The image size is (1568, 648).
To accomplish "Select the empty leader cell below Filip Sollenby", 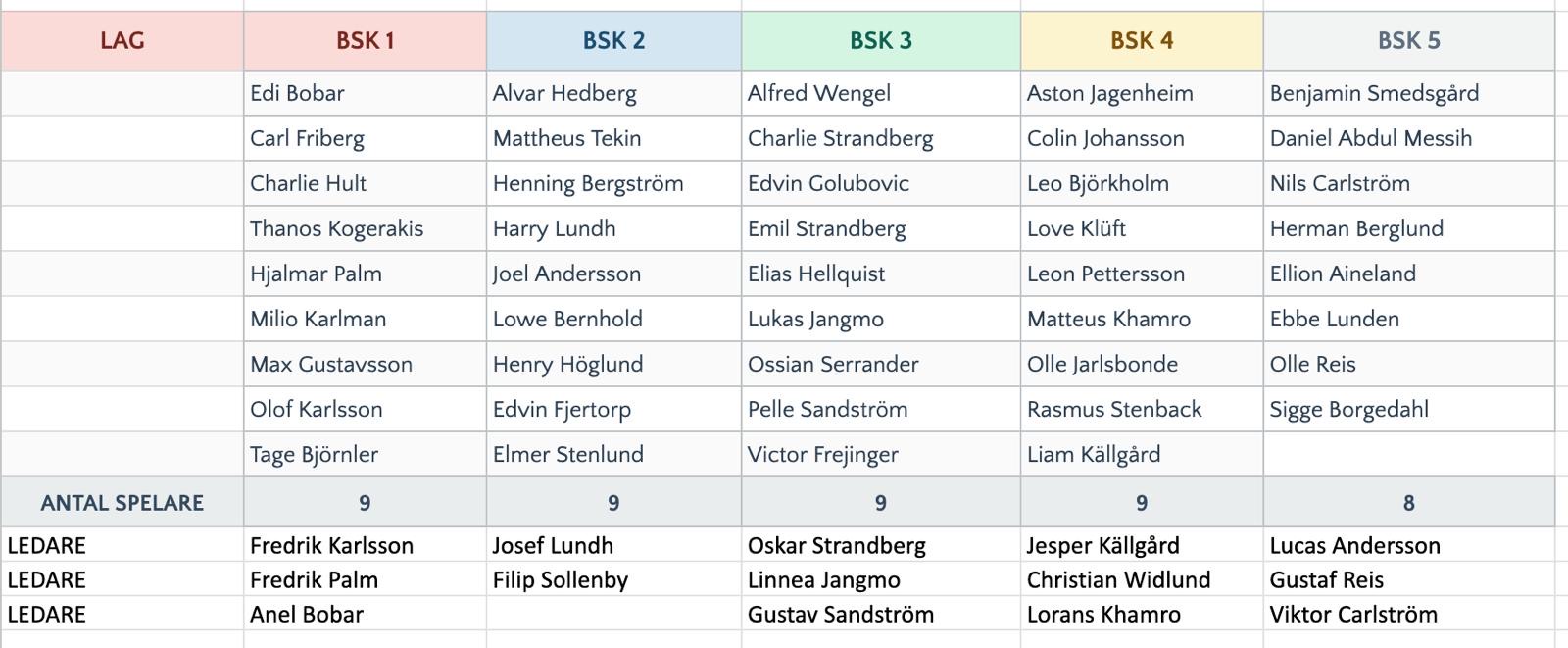I will point(613,614).
